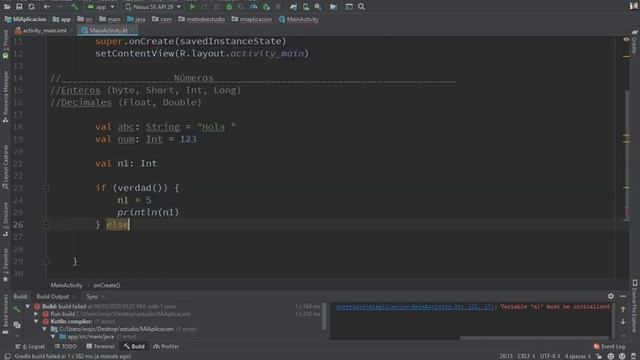
Task: Click the Debug app bug icon
Action: click(x=229, y=7)
